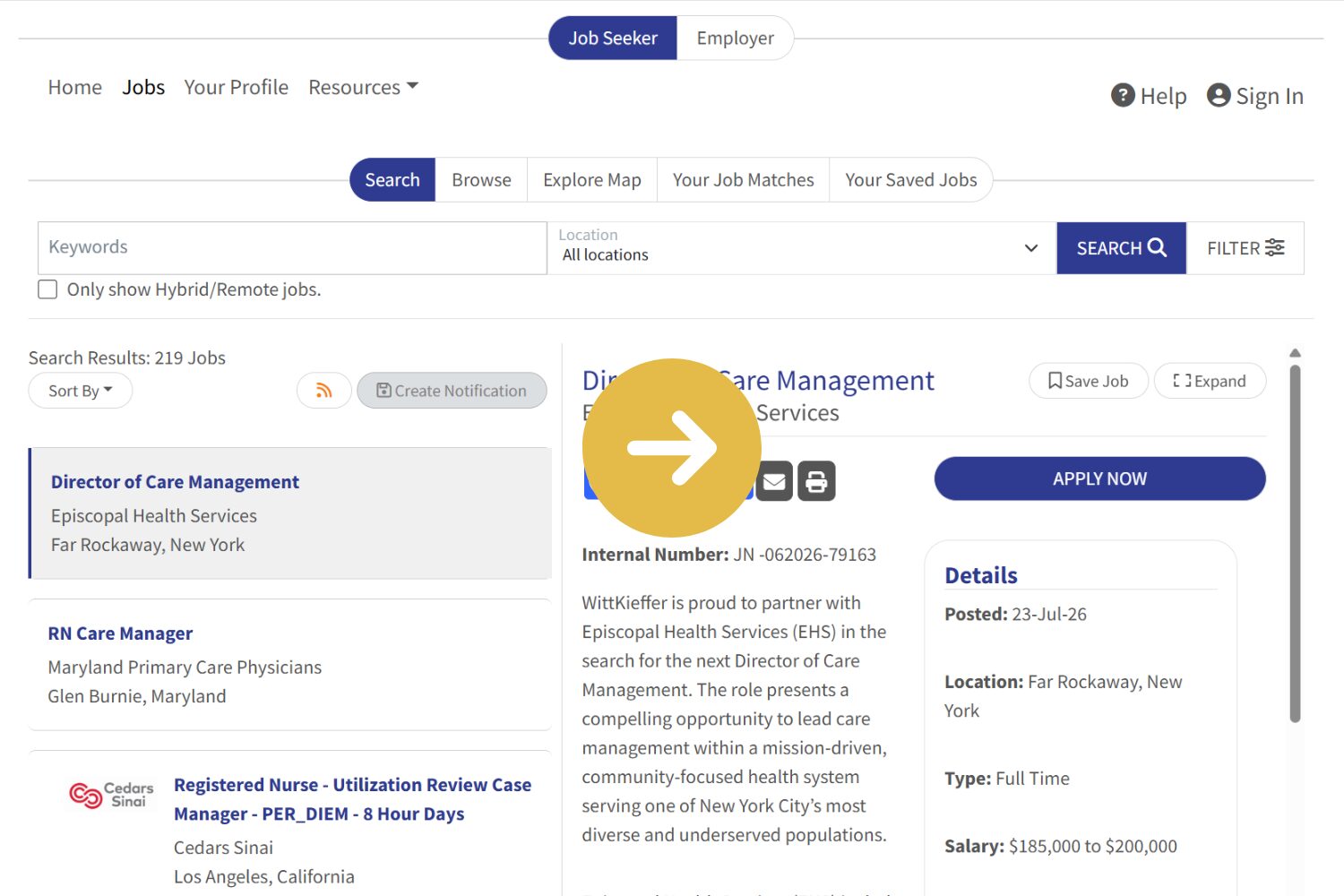Image resolution: width=1344 pixels, height=896 pixels.
Task: Expand the Resources menu
Action: [x=363, y=87]
